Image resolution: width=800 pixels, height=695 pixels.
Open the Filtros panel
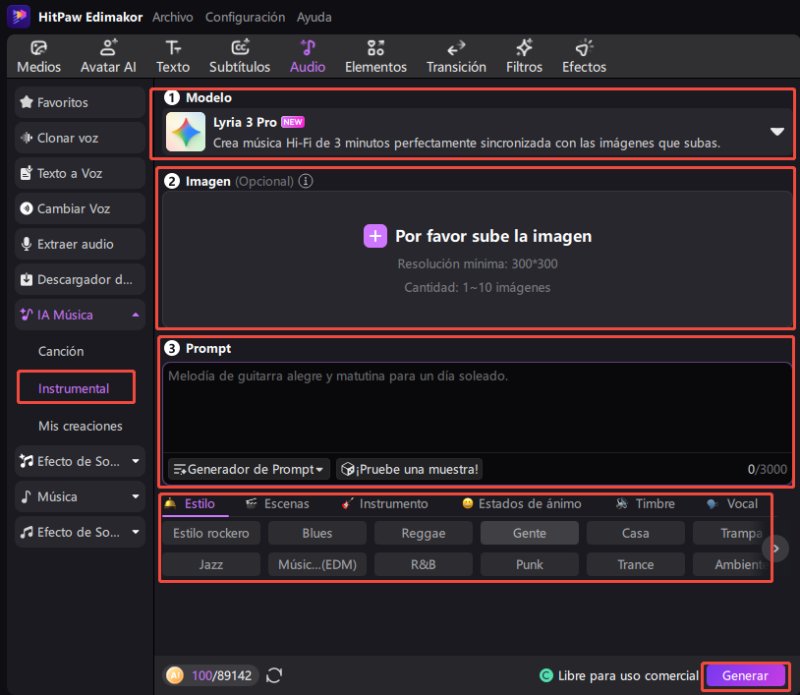tap(524, 57)
